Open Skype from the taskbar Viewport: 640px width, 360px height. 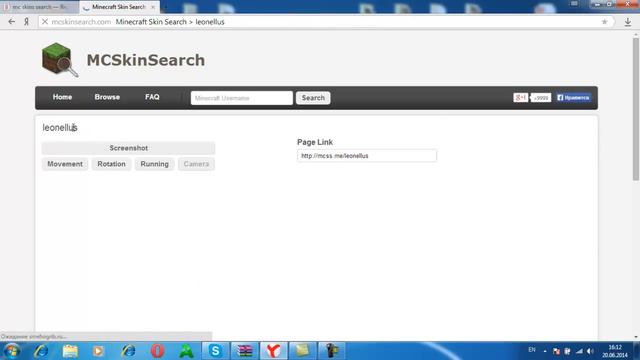[x=216, y=351]
